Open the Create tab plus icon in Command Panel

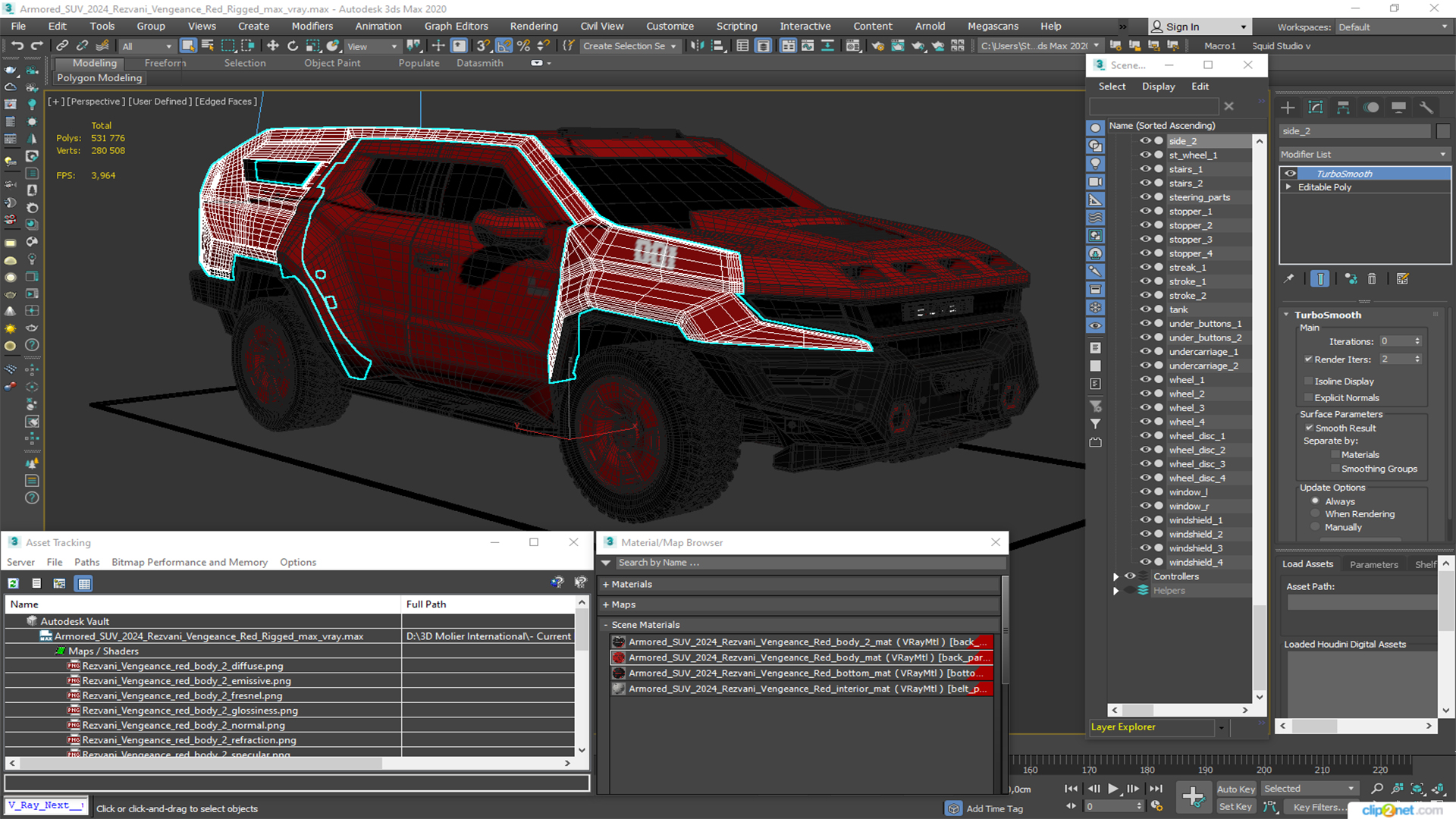point(1288,108)
